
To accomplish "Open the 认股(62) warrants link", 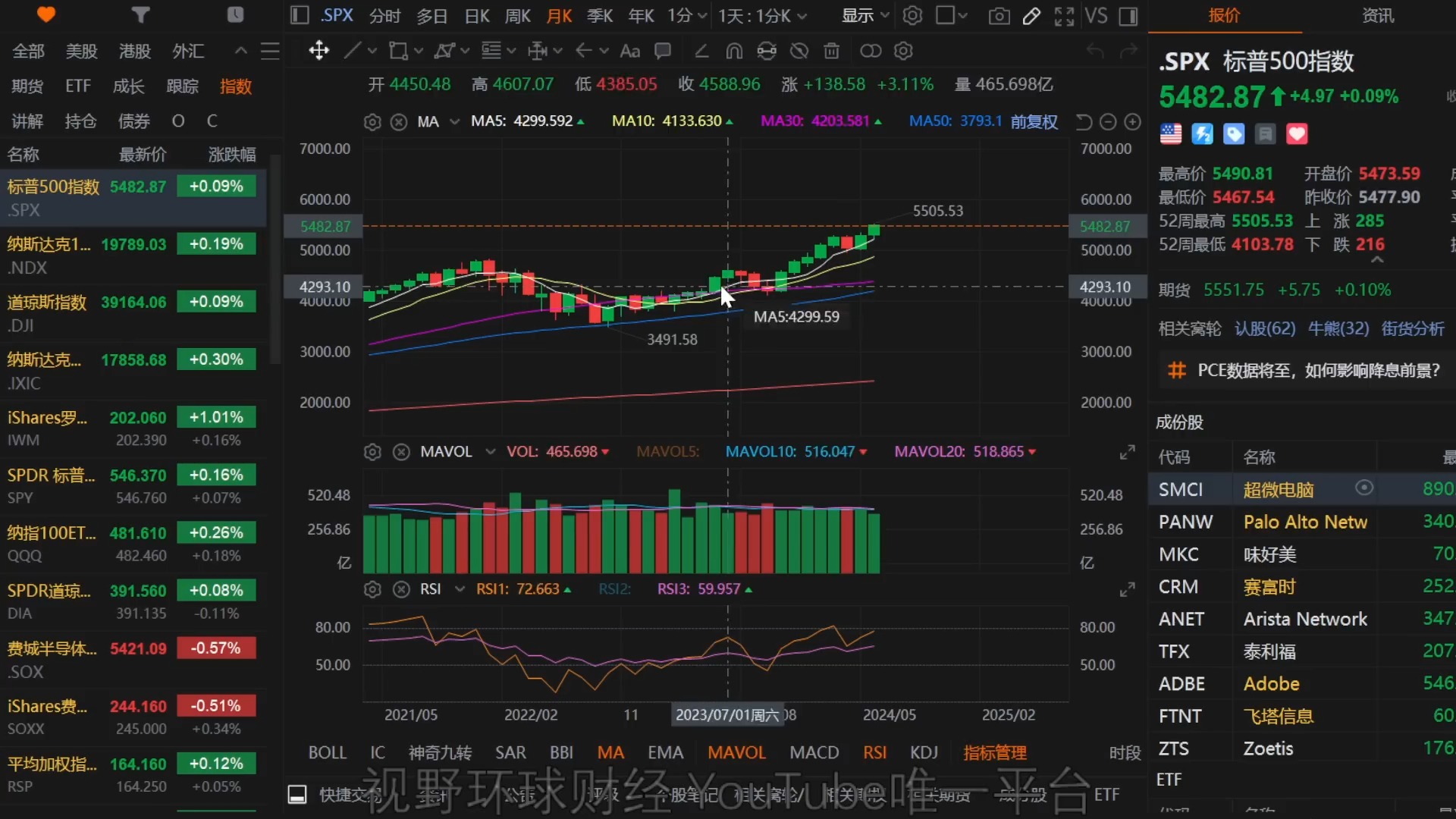I will coord(1265,328).
